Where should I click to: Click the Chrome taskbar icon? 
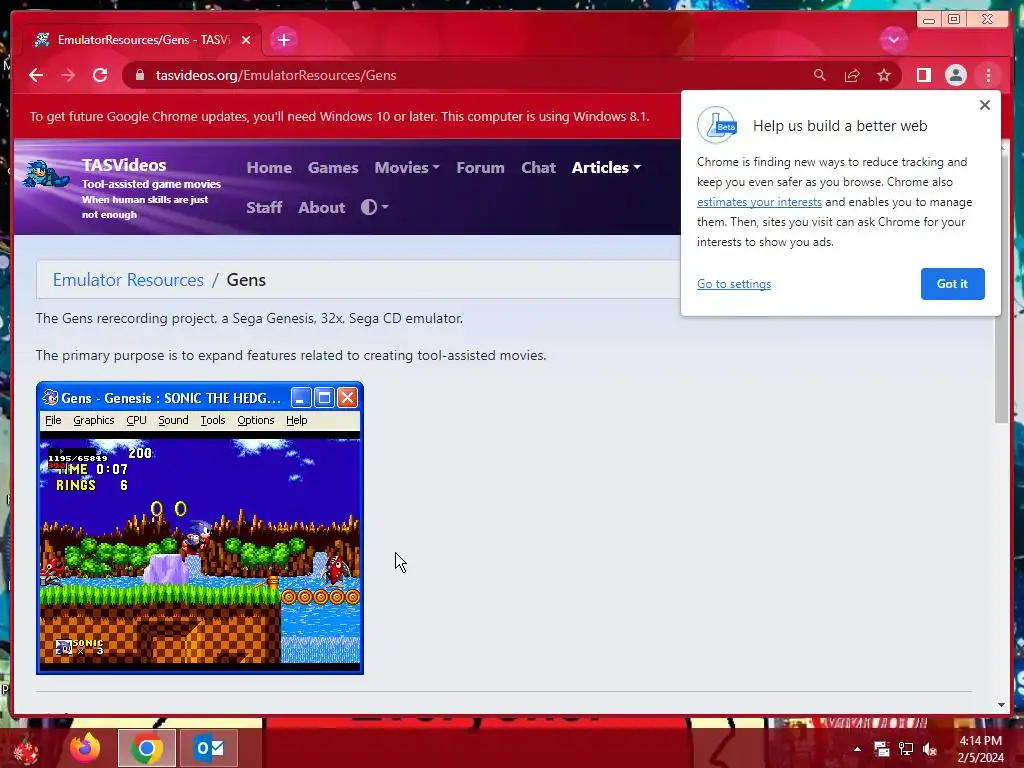point(146,748)
